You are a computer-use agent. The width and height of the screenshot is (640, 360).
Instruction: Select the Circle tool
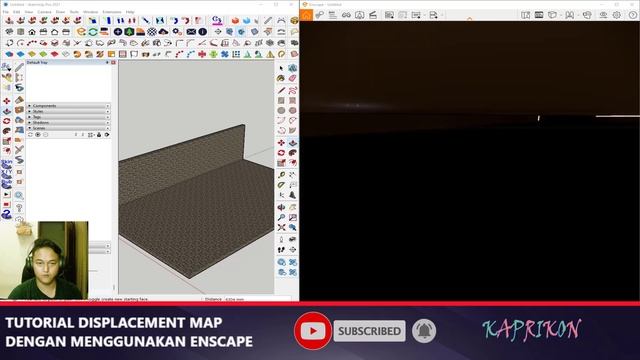tap(281, 111)
